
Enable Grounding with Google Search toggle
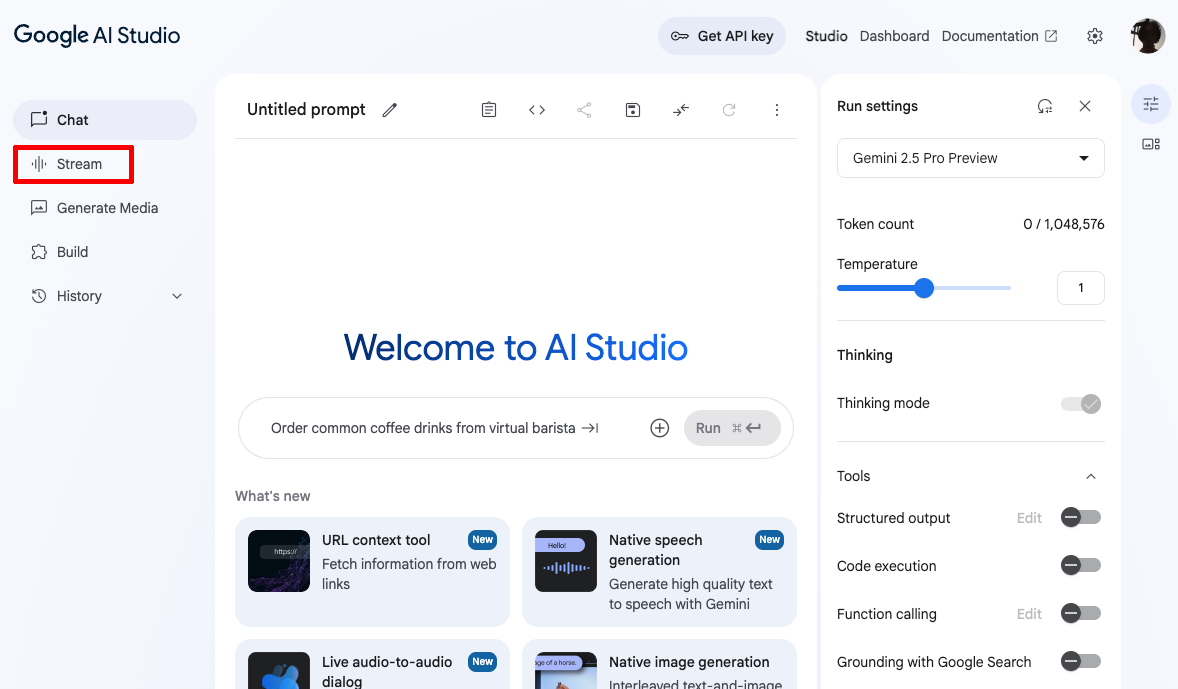point(1081,661)
